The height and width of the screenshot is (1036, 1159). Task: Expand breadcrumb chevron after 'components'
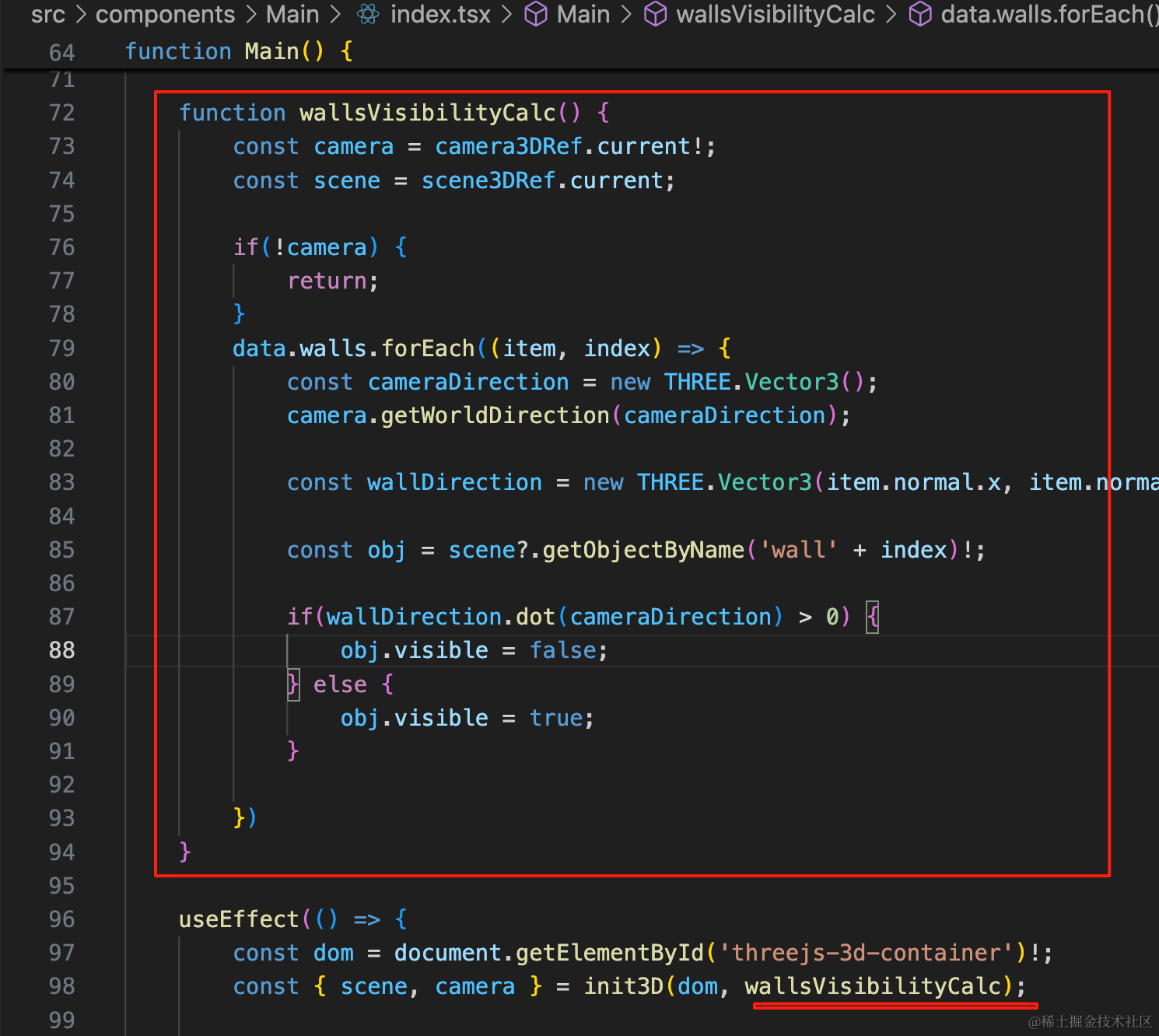tap(250, 14)
